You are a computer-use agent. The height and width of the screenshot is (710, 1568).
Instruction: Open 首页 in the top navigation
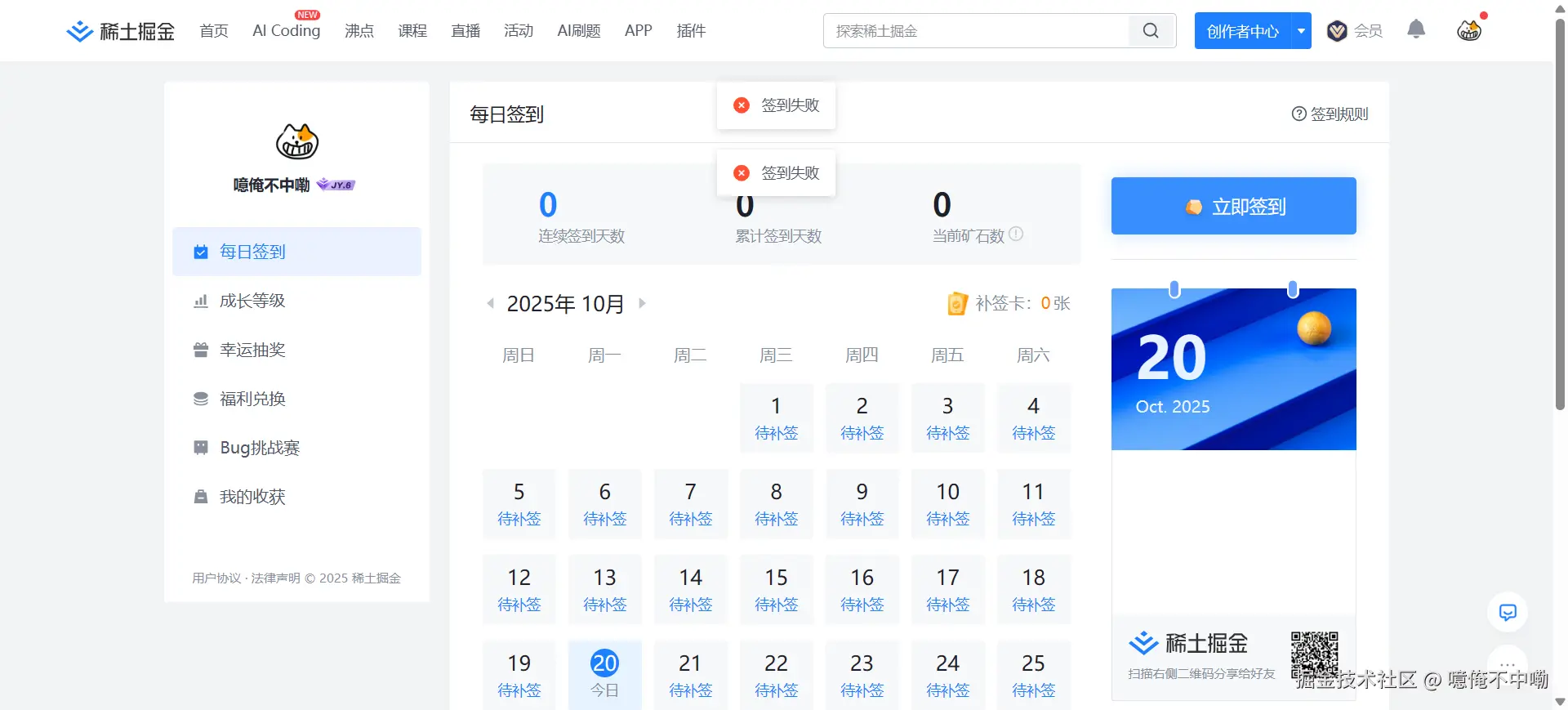[214, 31]
